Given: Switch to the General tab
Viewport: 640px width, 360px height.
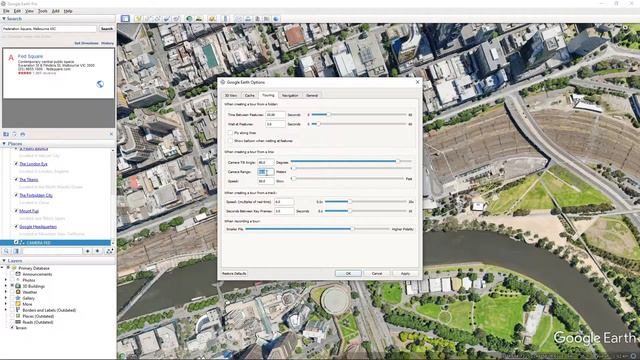Looking at the screenshot, I should tap(312, 96).
